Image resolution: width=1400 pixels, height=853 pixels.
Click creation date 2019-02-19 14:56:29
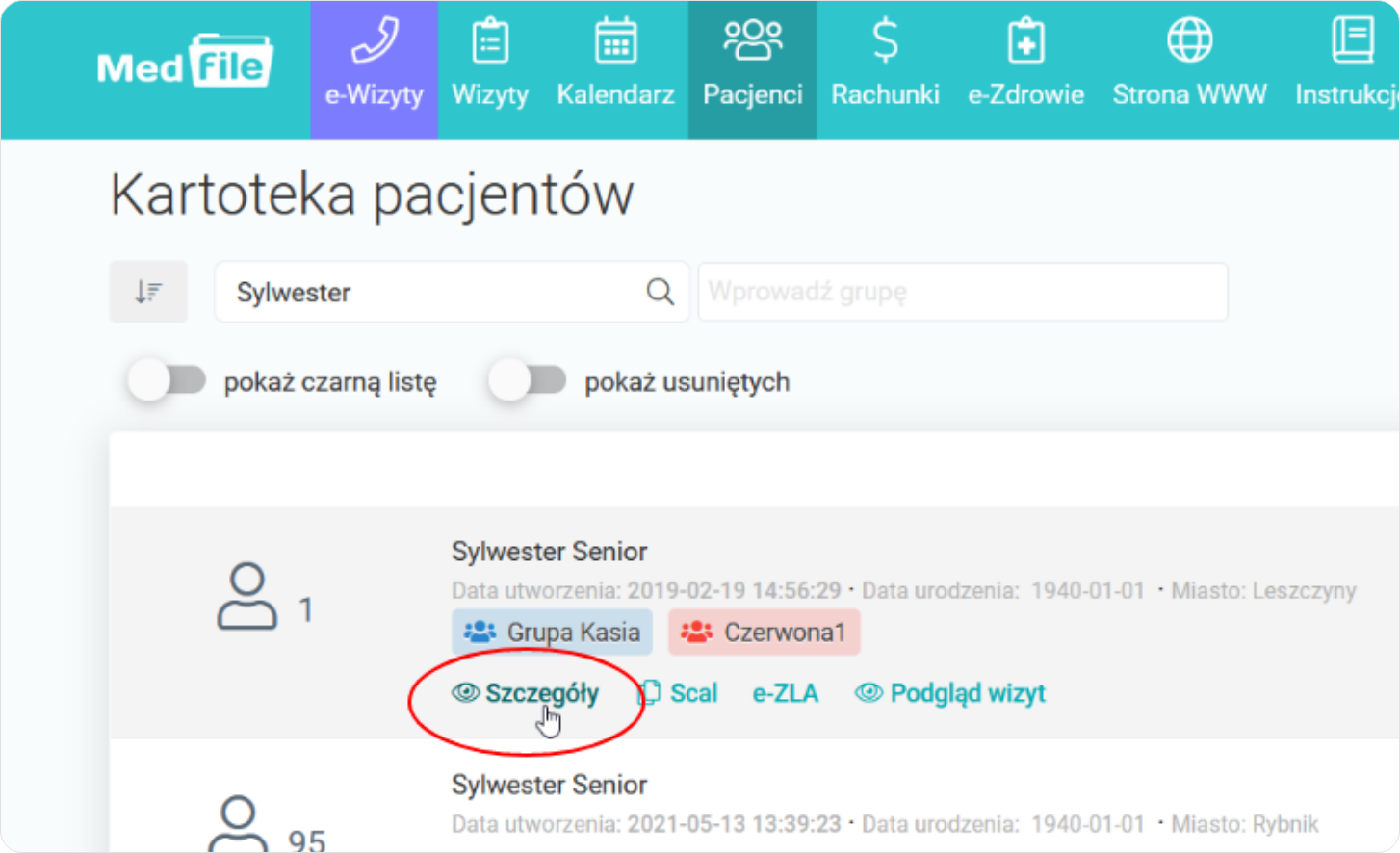point(735,590)
